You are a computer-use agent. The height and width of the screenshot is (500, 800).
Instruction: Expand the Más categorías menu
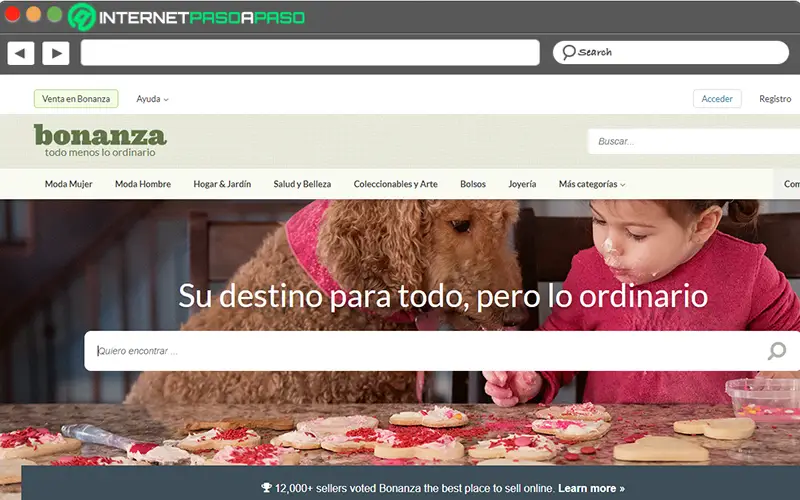(x=592, y=184)
